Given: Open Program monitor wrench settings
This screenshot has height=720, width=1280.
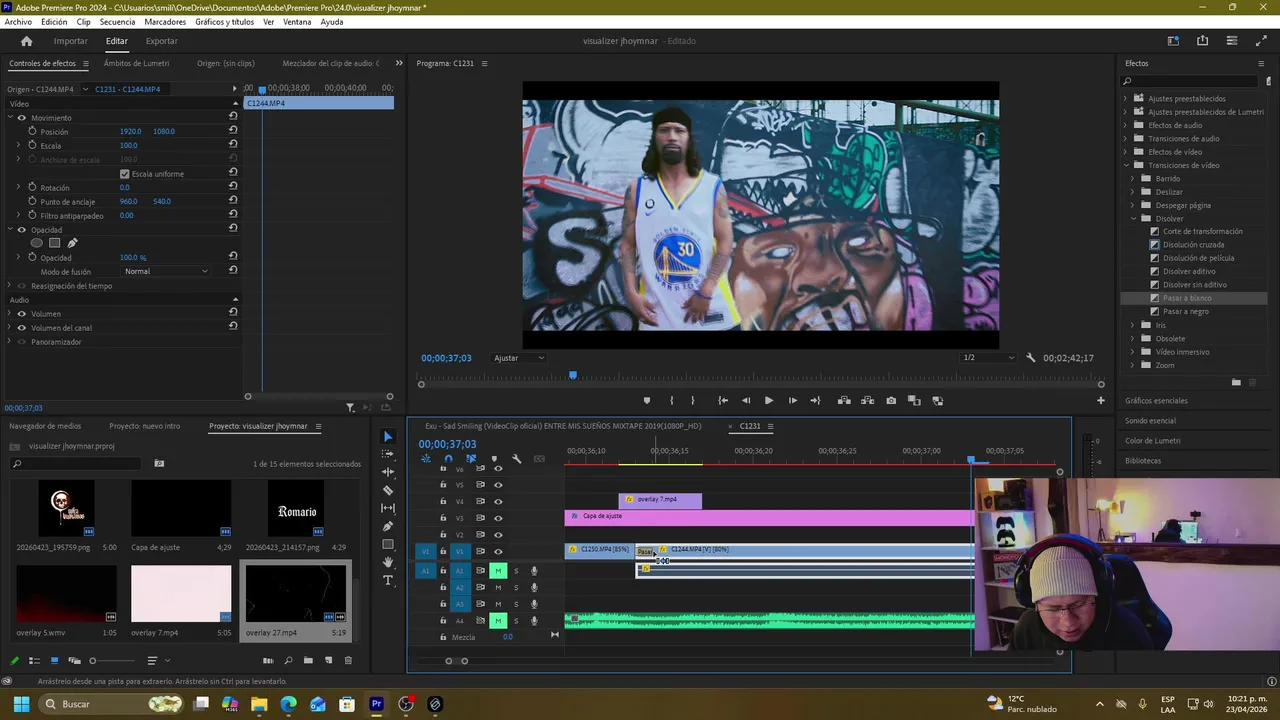Looking at the screenshot, I should point(1031,358).
